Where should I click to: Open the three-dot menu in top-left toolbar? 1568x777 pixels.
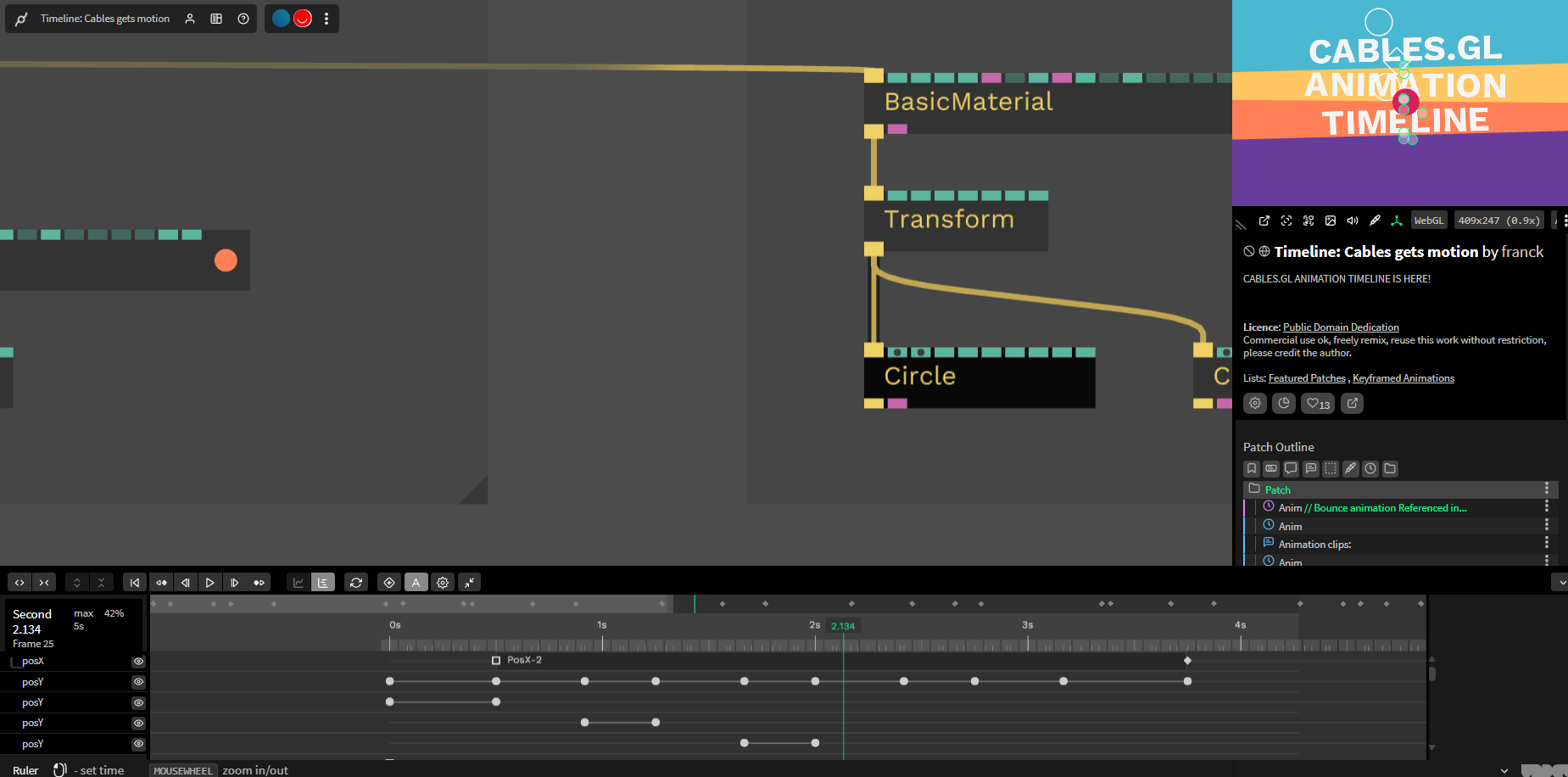326,18
